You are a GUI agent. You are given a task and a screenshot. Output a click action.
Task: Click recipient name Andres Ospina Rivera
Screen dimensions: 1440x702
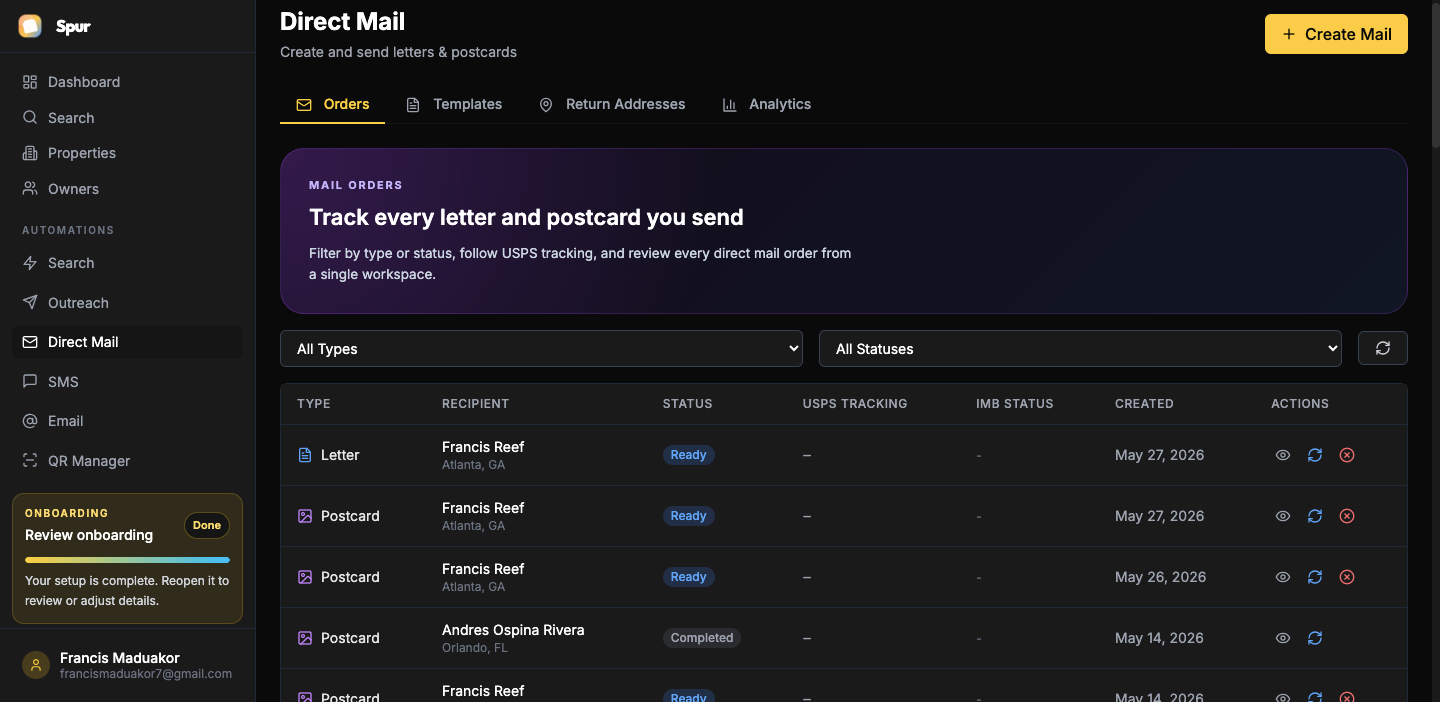click(x=513, y=630)
